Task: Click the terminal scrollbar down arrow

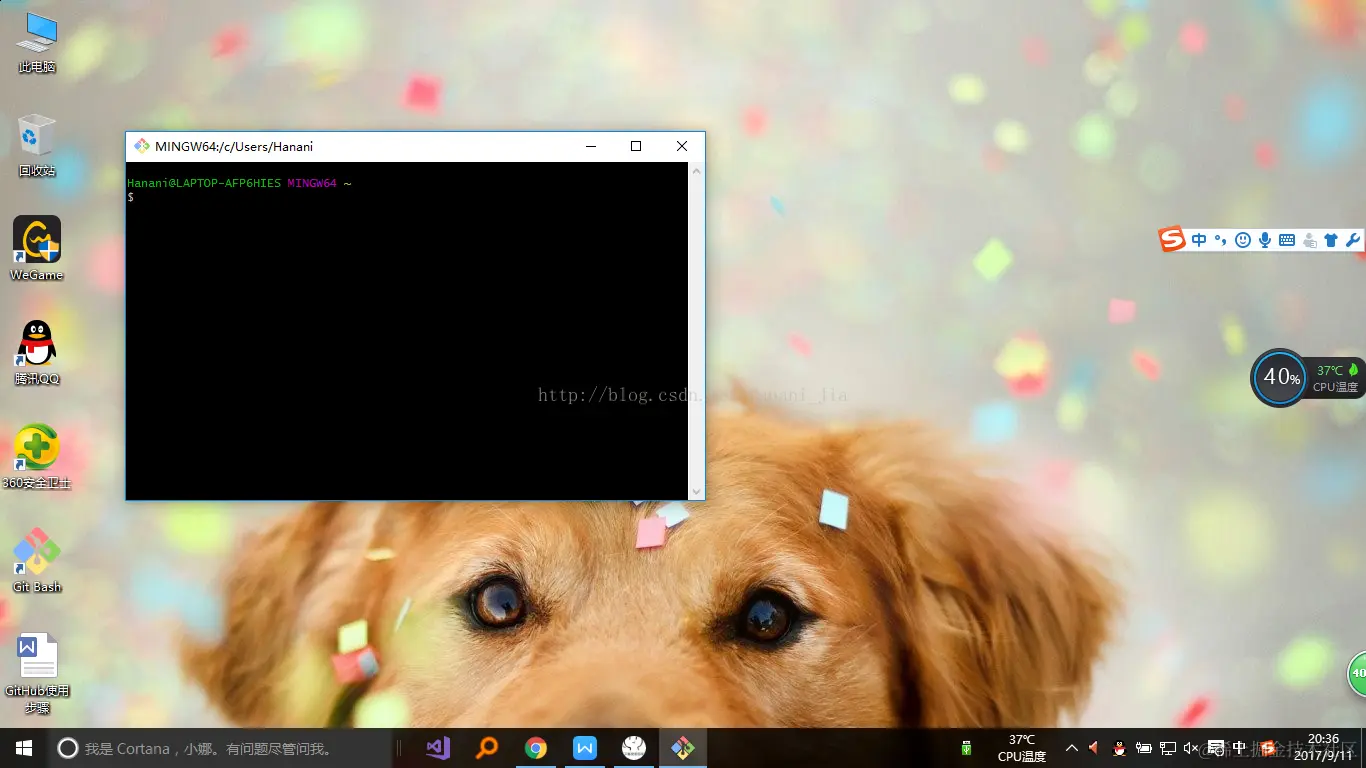Action: coord(697,491)
